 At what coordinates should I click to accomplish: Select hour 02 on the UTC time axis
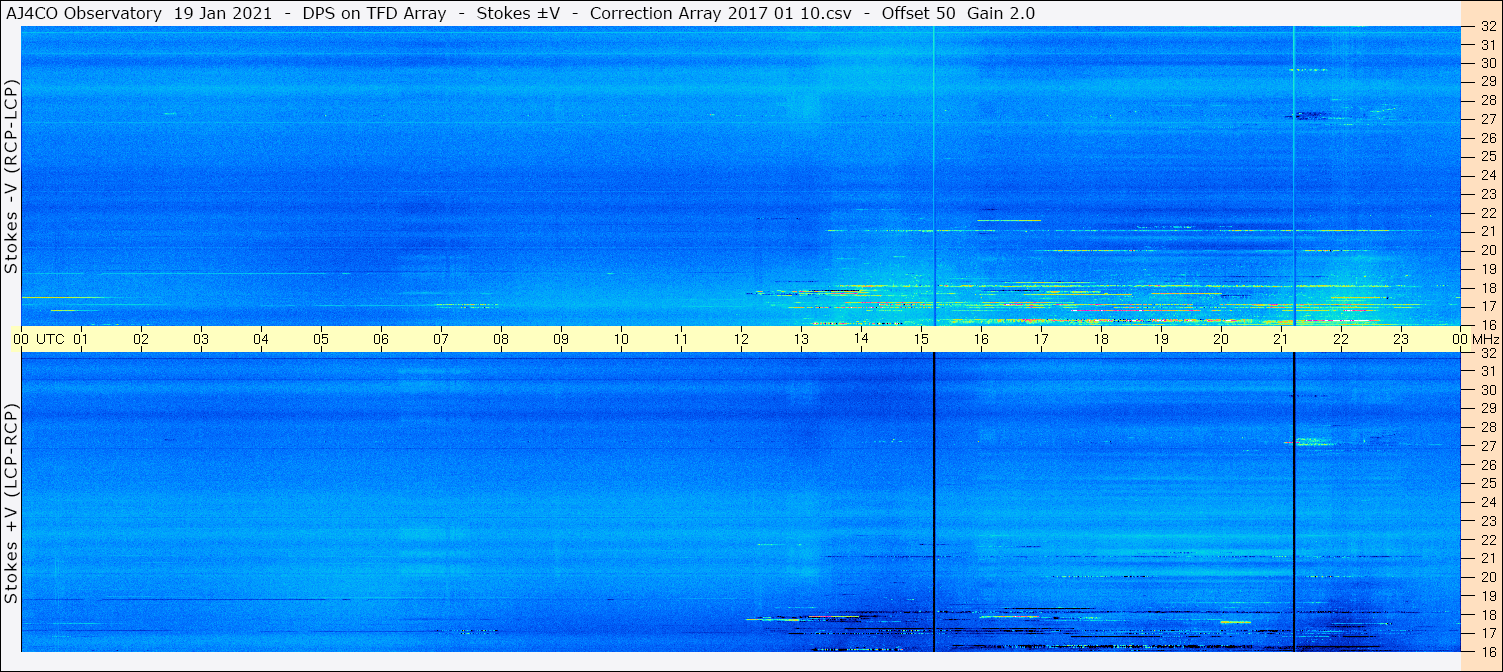click(x=141, y=339)
